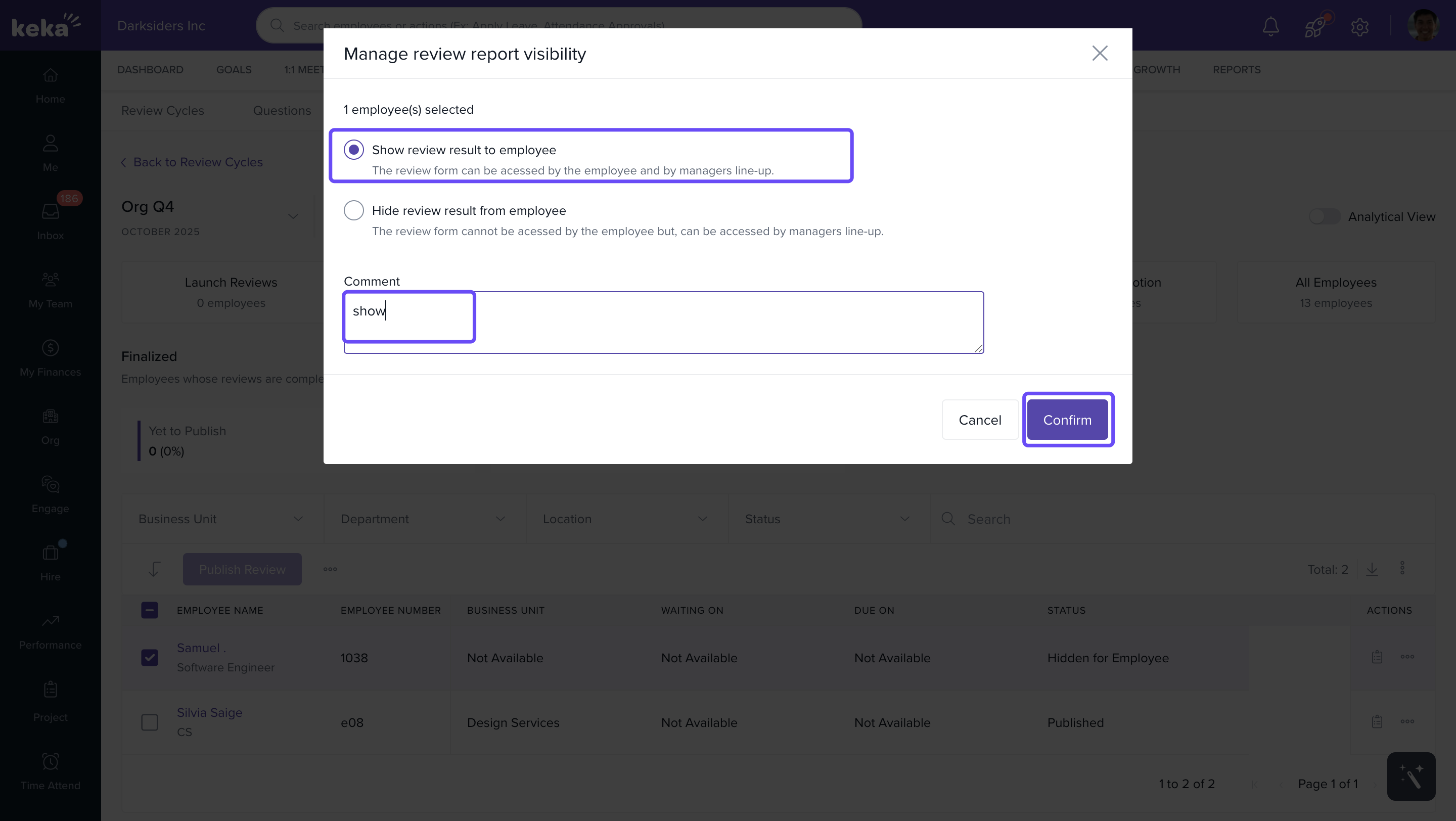1456x821 pixels.
Task: Expand the Business Unit filter dropdown
Action: [x=221, y=519]
